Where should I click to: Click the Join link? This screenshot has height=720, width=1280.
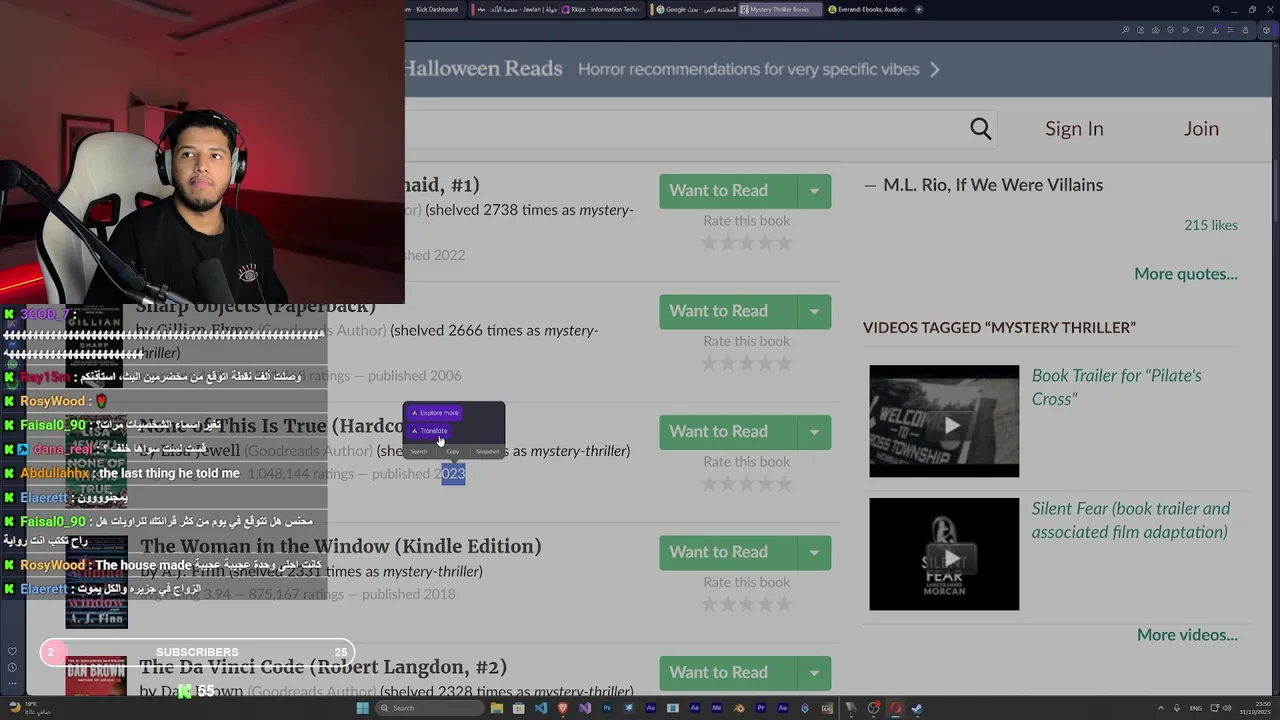(1201, 129)
